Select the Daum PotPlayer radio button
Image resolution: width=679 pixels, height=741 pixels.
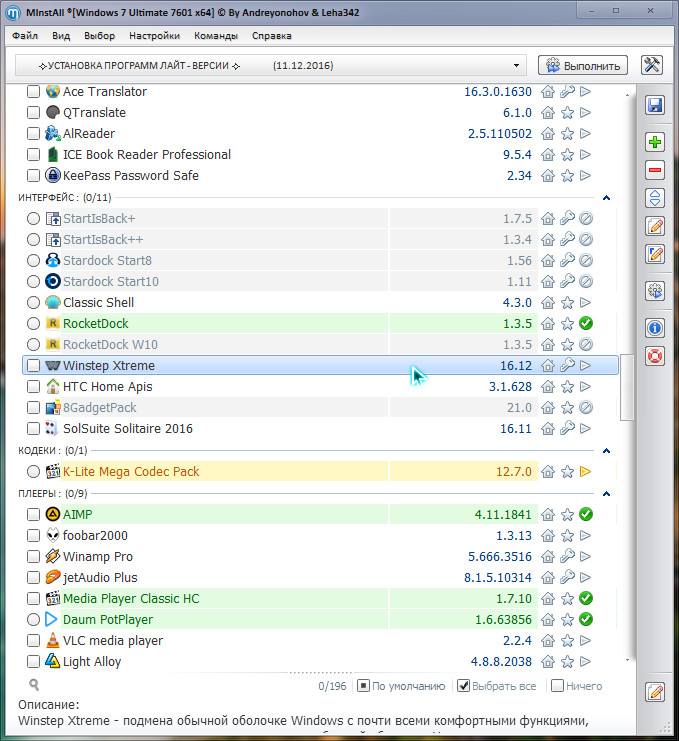[x=33, y=619]
